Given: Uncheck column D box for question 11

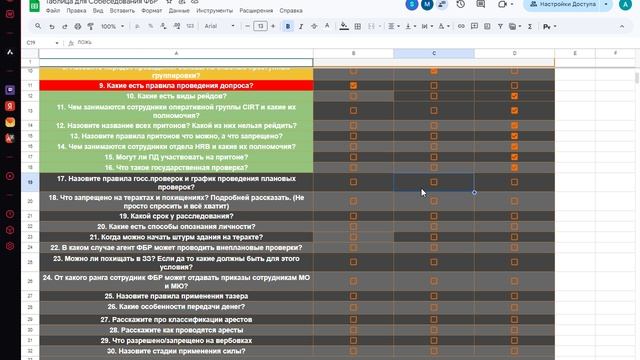Looking at the screenshot, I should [x=514, y=111].
